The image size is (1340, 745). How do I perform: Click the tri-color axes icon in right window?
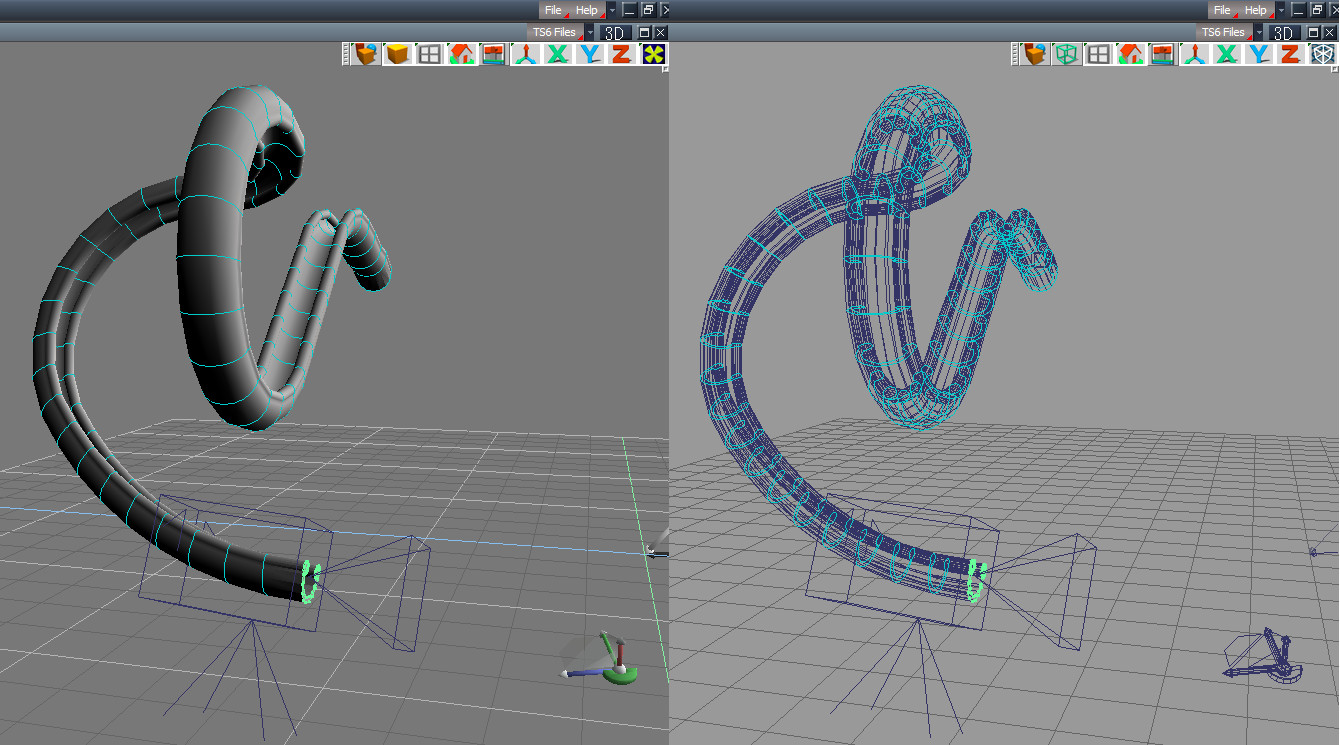[1194, 54]
